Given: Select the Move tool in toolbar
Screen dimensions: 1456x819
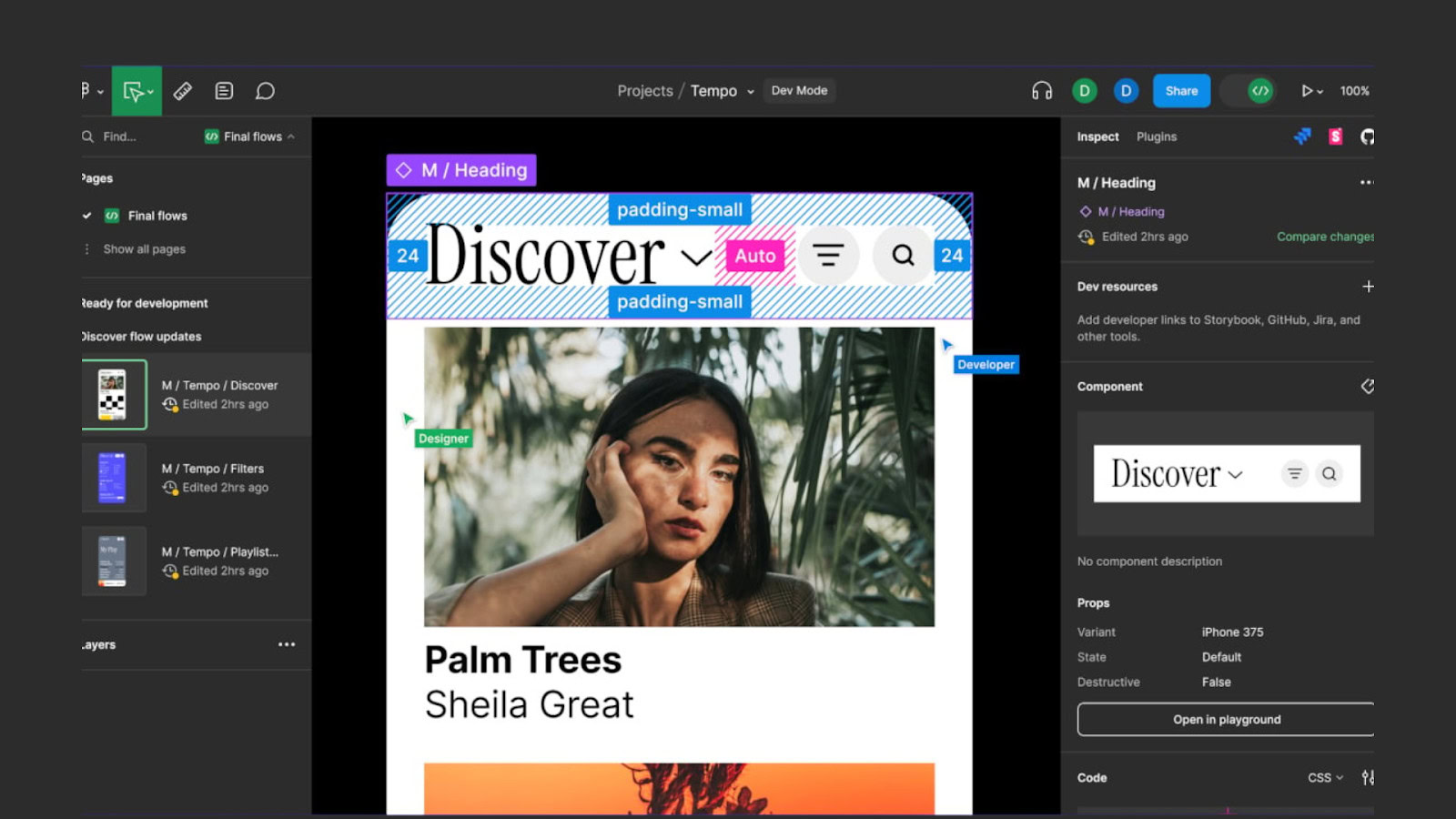Looking at the screenshot, I should 133,91.
